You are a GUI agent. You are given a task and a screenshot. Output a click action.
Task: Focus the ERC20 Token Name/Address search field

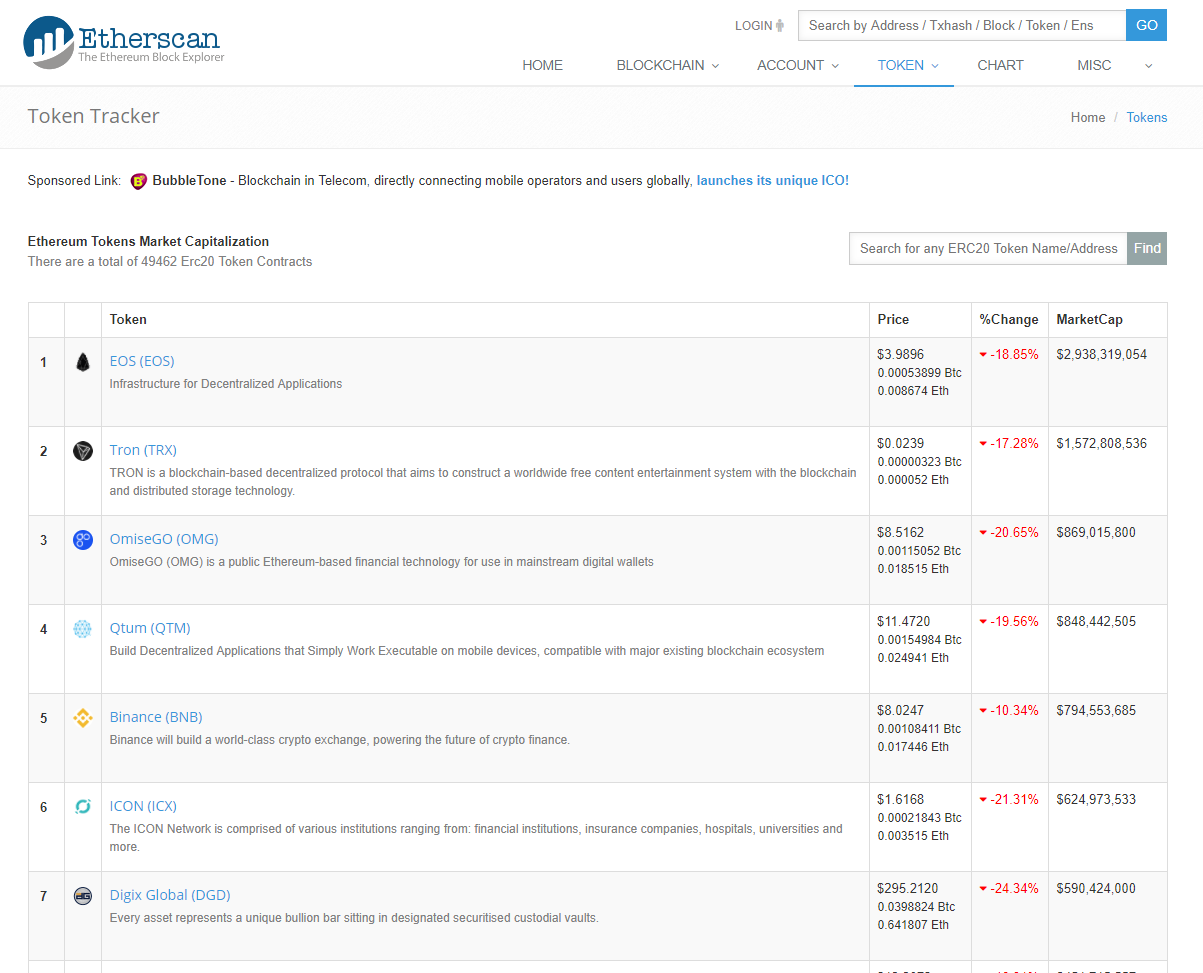(988, 248)
